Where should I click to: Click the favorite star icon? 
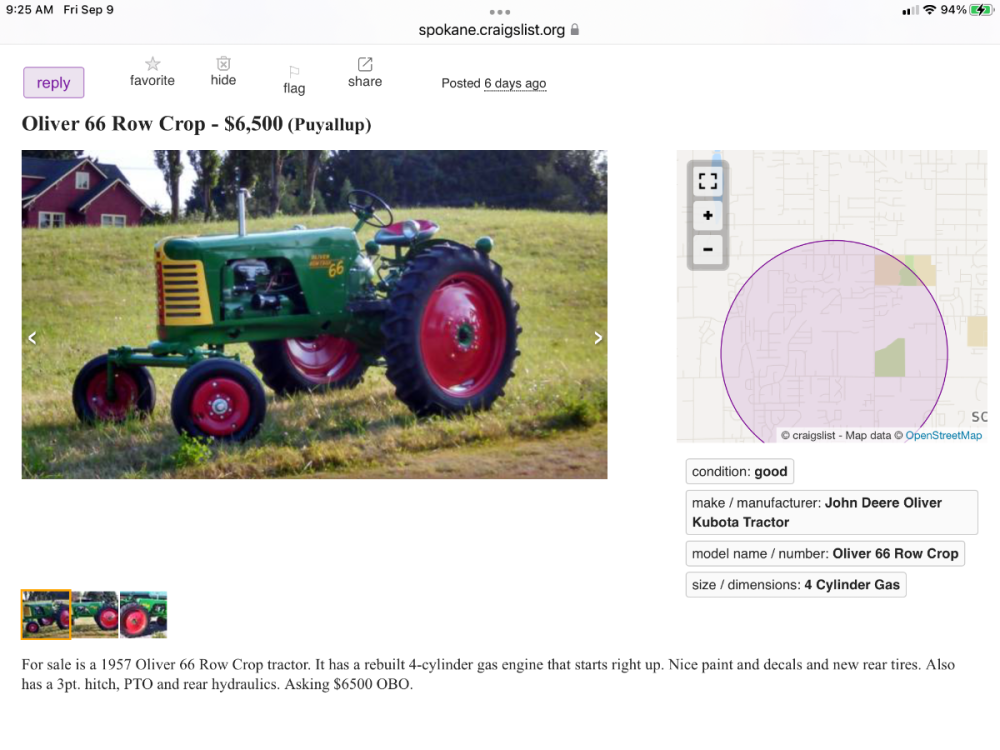(x=152, y=64)
